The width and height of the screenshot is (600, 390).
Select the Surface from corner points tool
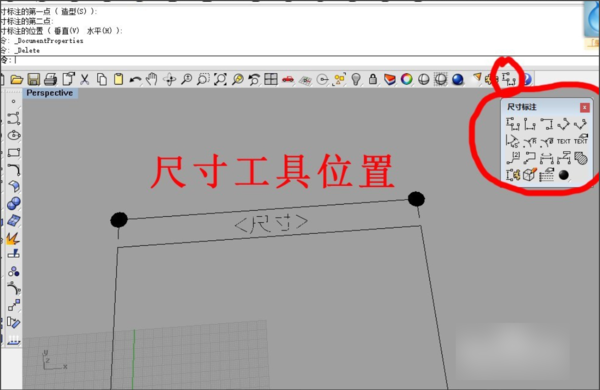[x=14, y=186]
